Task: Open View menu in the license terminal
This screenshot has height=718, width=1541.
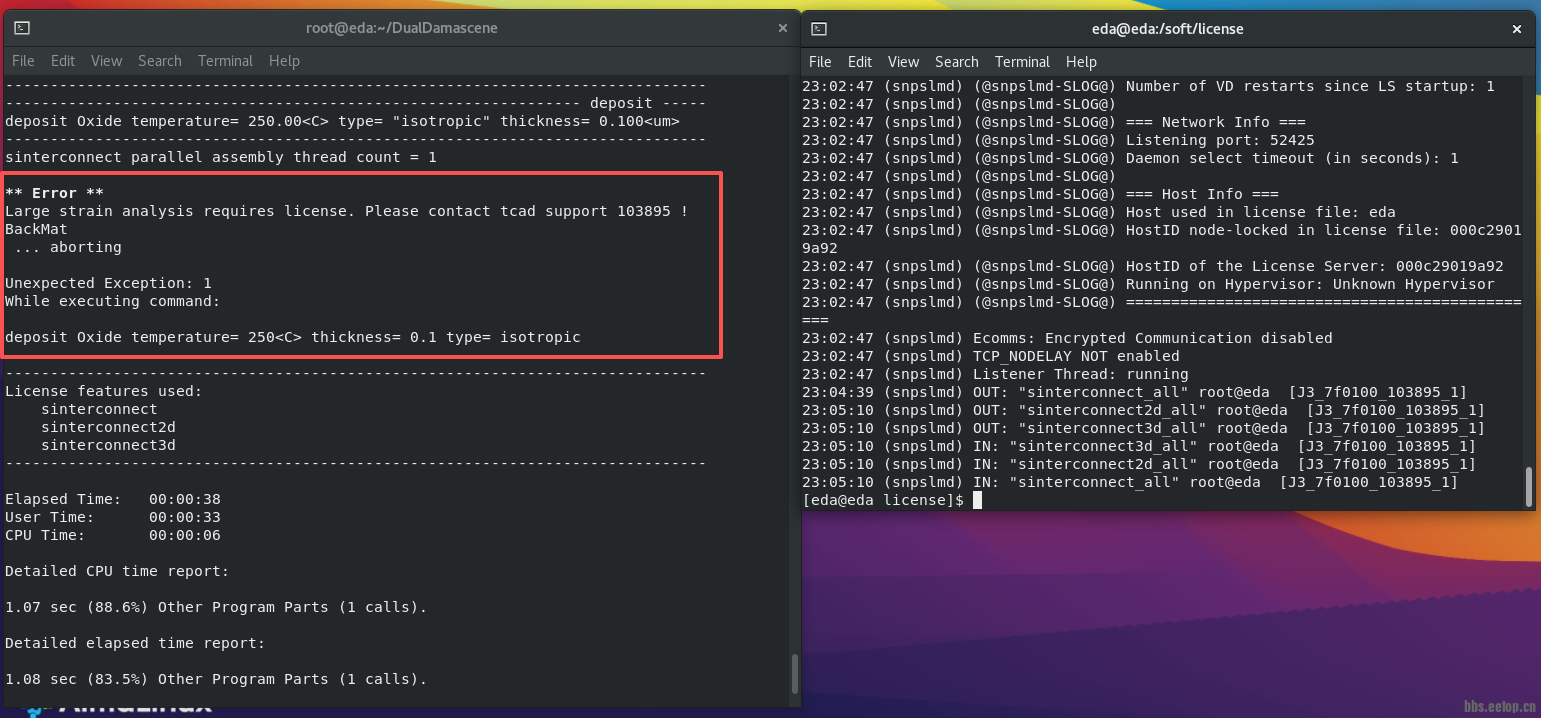Action: [903, 62]
